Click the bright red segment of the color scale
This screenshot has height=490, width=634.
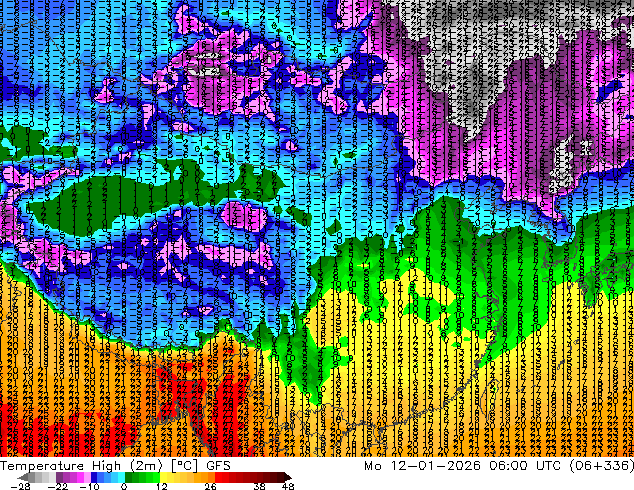[x=222, y=477]
